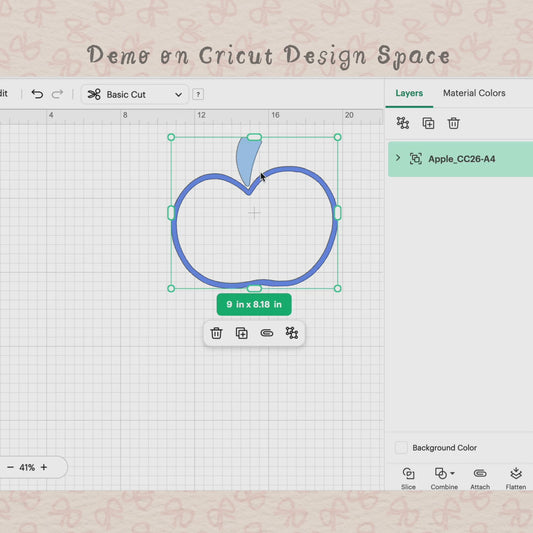Click the Redo arrow icon
The height and width of the screenshot is (533, 533).
pyautogui.click(x=57, y=94)
